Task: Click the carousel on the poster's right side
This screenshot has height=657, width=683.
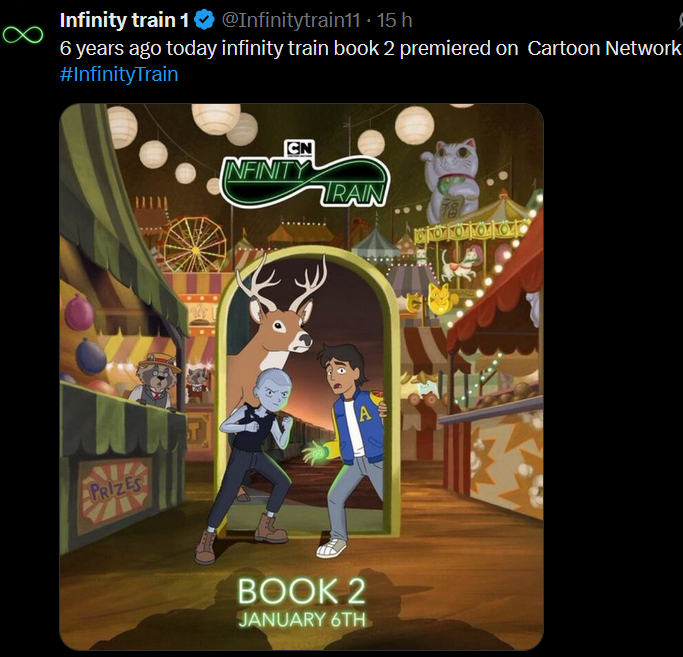Action: (470, 250)
